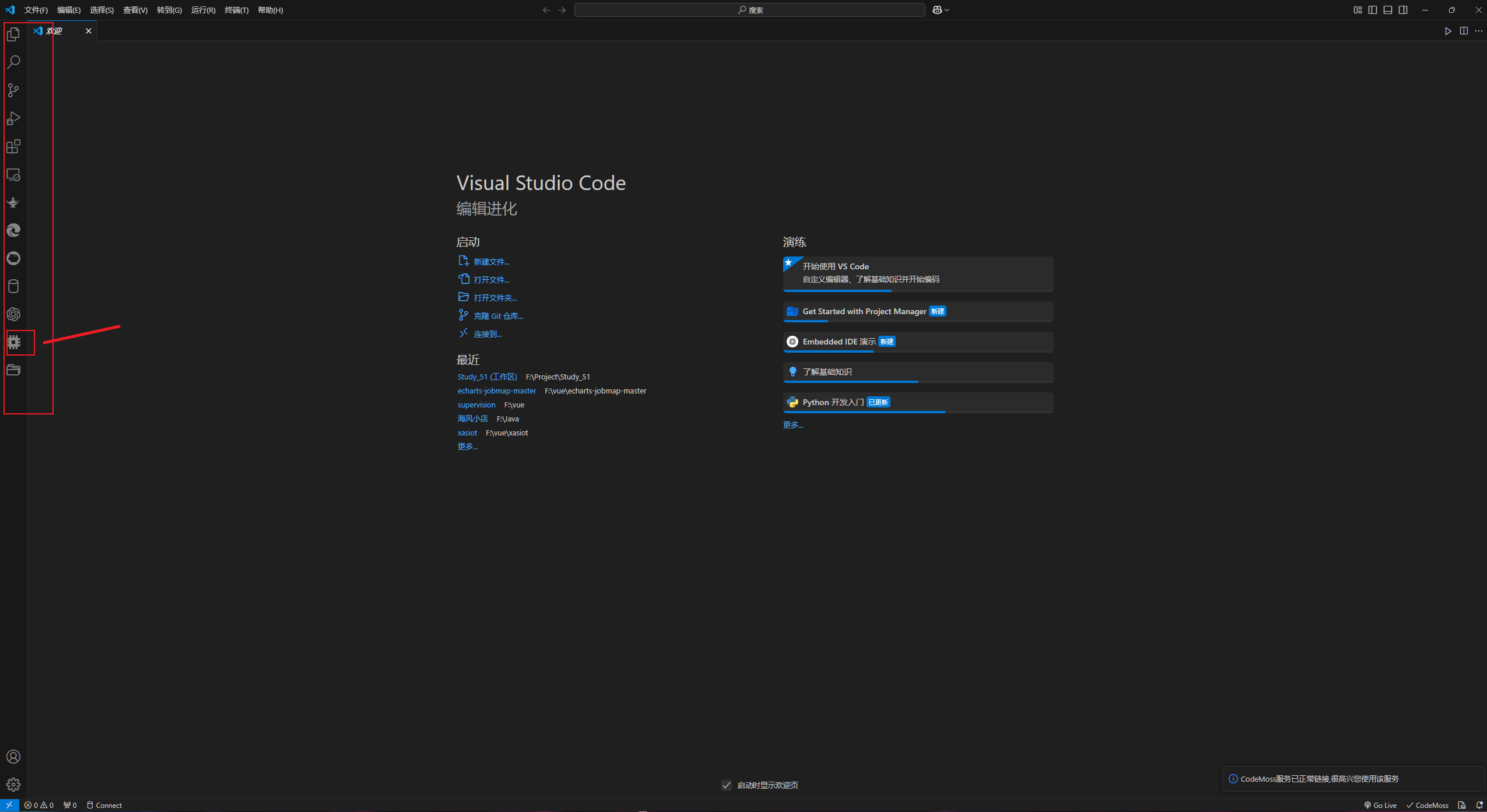This screenshot has height=812, width=1487.
Task: Click the remote window indicator in status bar
Action: pyautogui.click(x=9, y=805)
